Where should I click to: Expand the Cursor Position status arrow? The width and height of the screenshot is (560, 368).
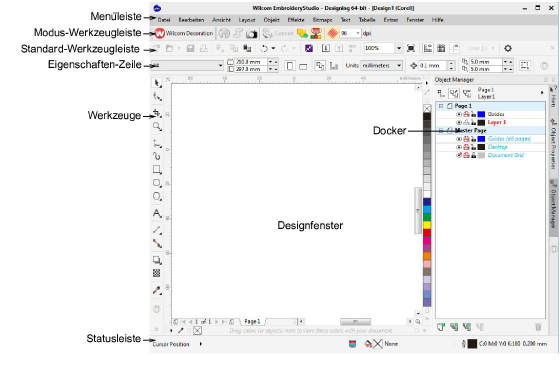coord(200,344)
